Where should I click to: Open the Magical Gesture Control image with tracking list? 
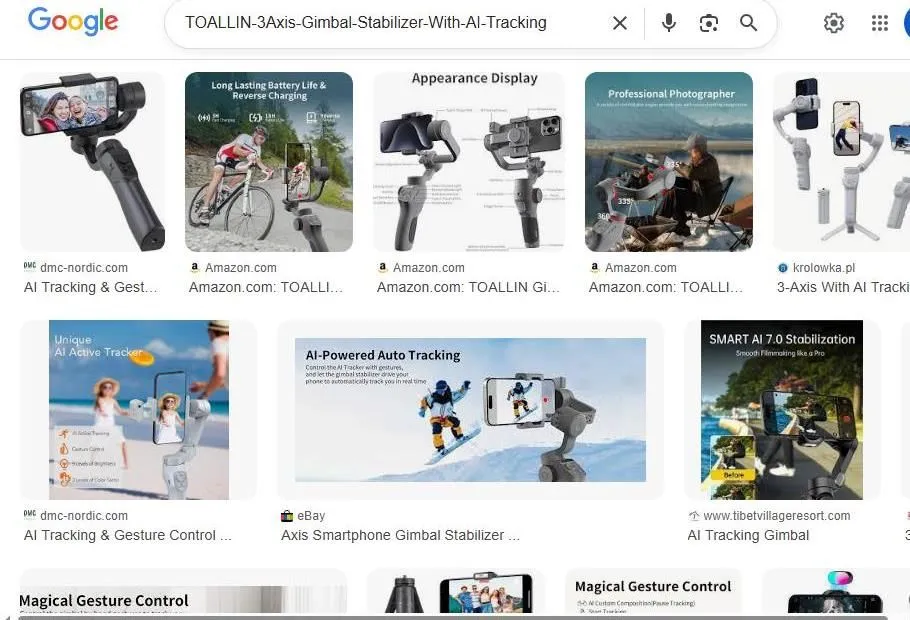[653, 591]
